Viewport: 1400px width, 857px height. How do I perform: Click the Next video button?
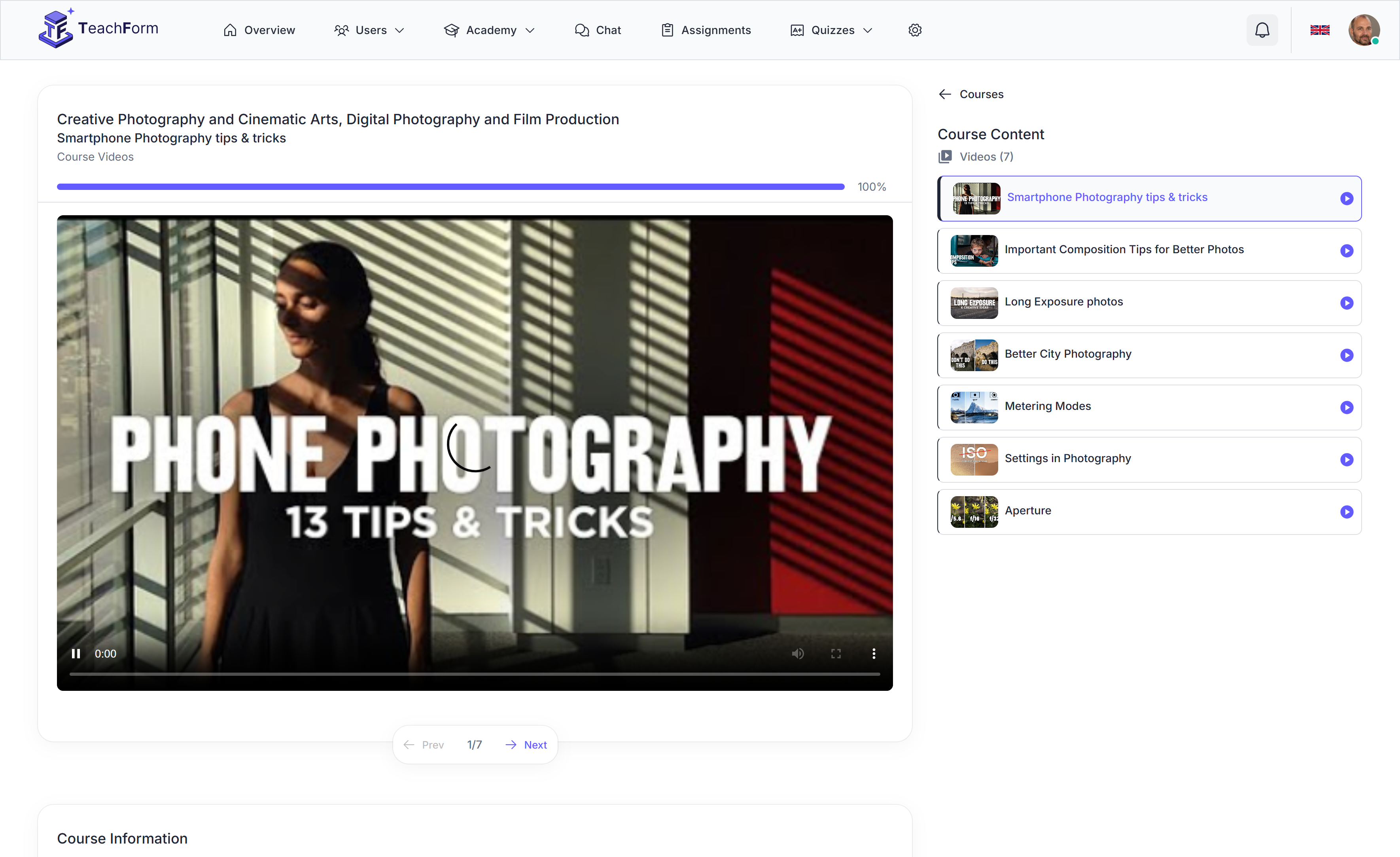526,745
